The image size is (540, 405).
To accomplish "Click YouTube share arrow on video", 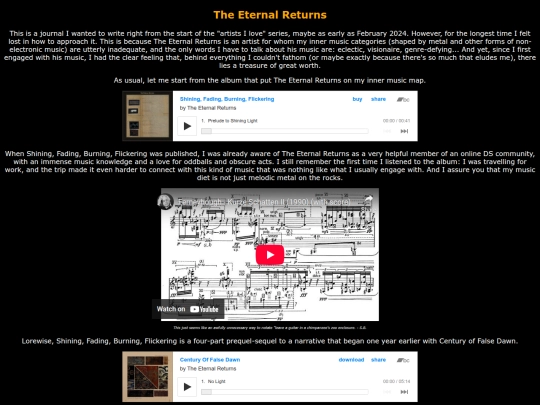I will point(368,199).
